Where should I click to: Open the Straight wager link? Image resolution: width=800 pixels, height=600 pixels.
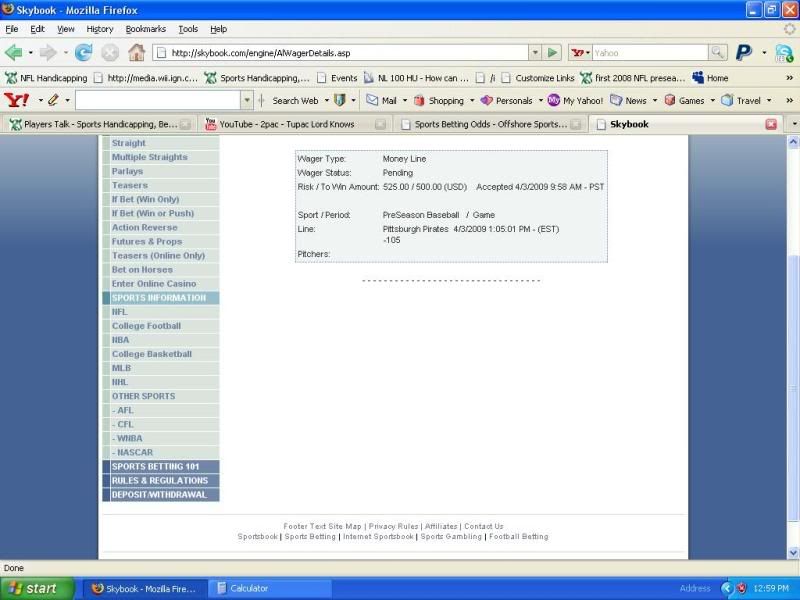pyautogui.click(x=129, y=143)
